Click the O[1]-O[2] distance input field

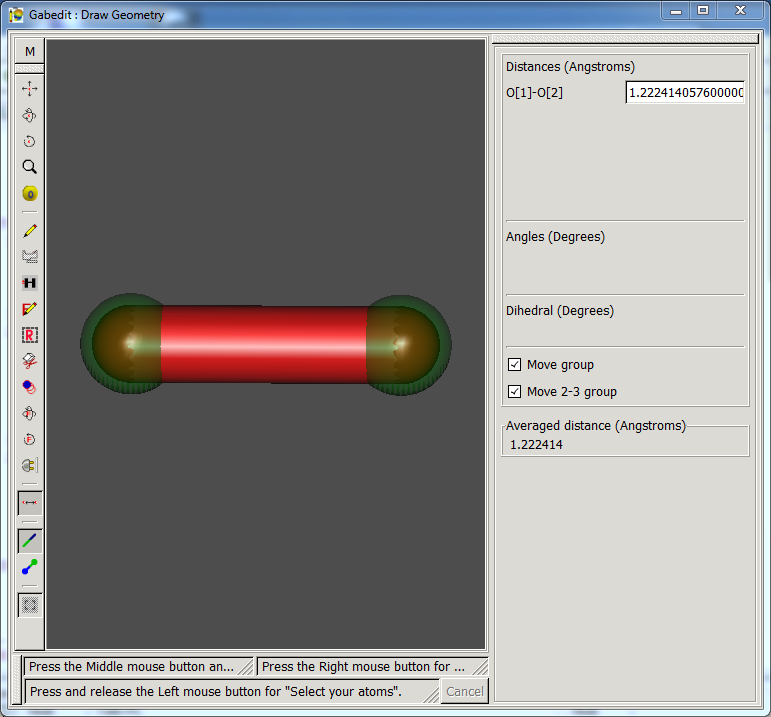[x=685, y=93]
